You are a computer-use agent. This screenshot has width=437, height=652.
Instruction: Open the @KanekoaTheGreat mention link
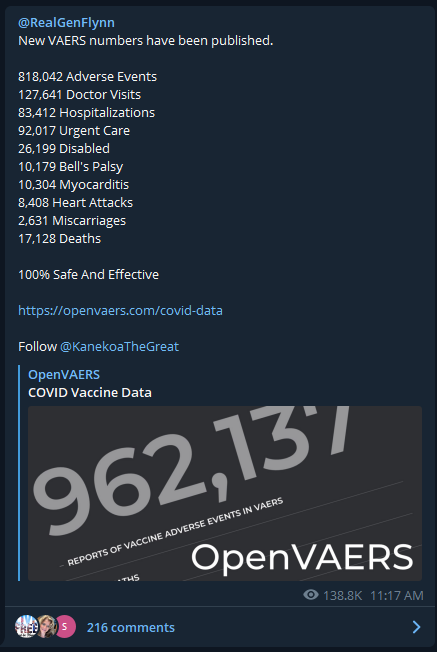(x=119, y=346)
